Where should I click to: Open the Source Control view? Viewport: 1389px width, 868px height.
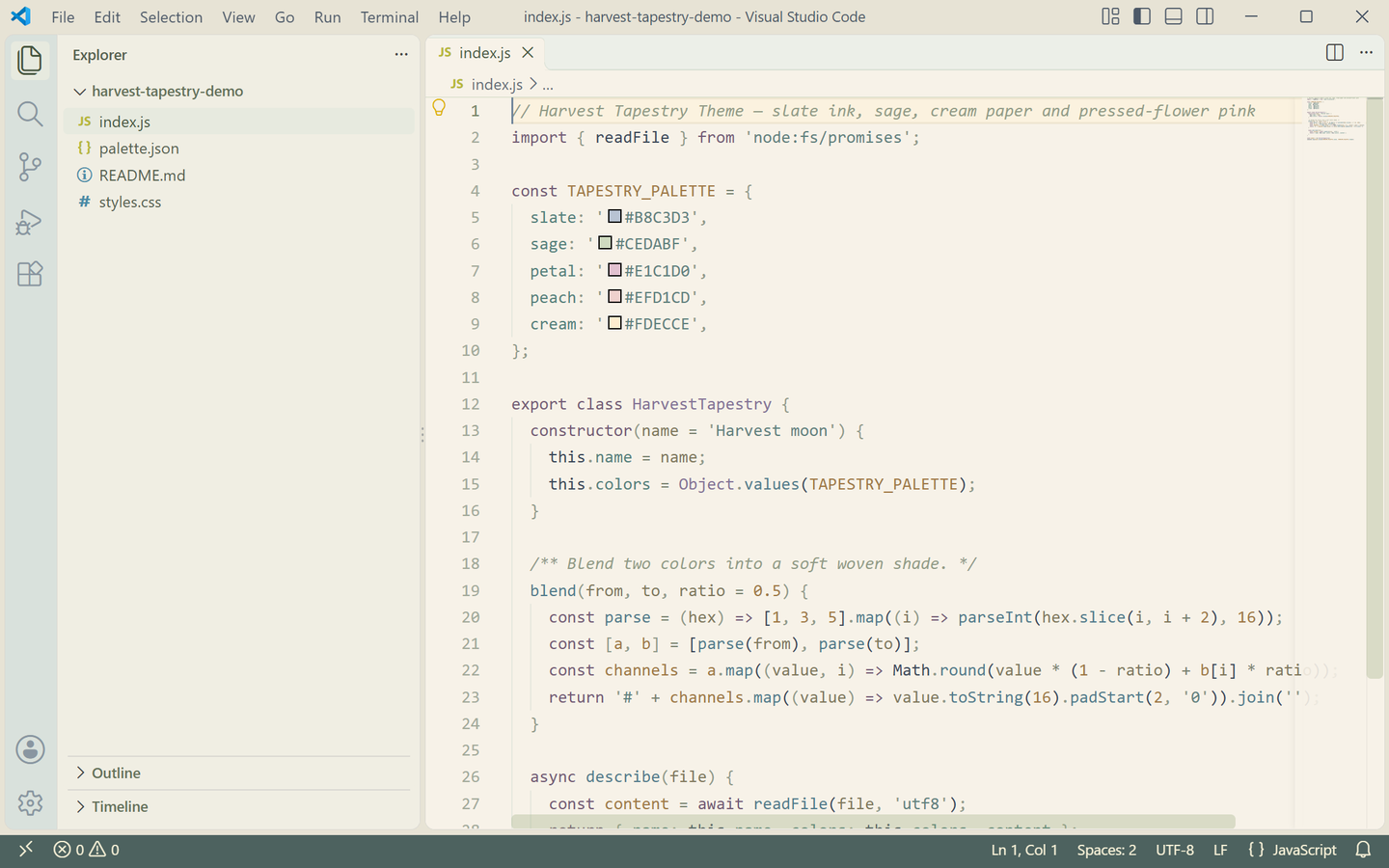[x=30, y=167]
